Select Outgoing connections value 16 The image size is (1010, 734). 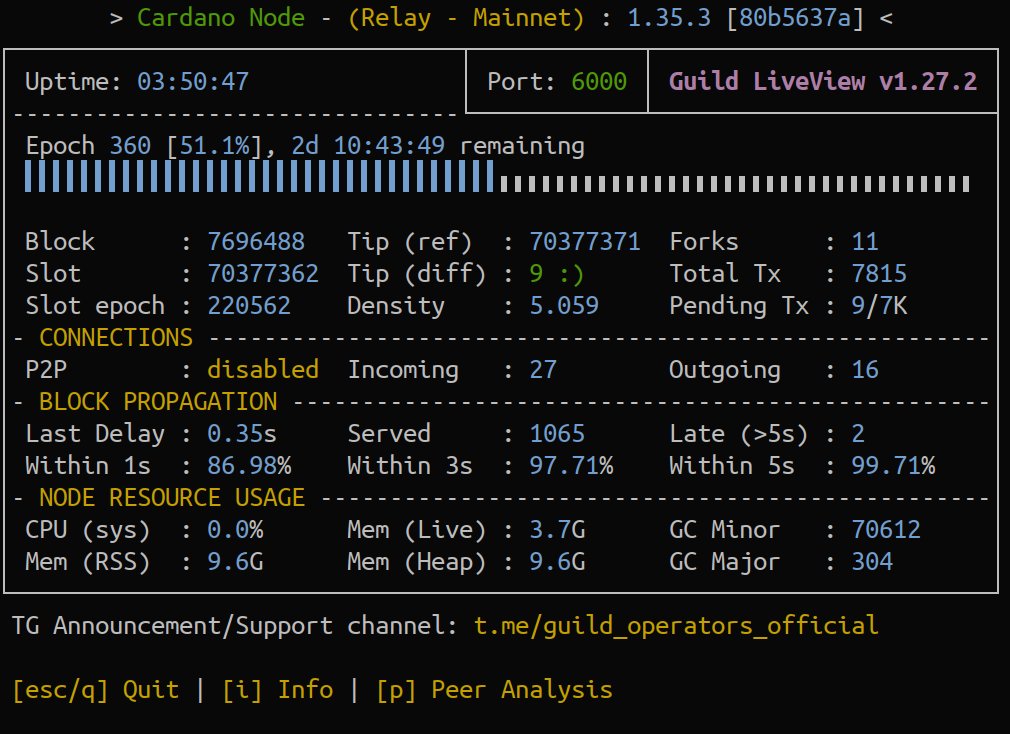[x=865, y=370]
